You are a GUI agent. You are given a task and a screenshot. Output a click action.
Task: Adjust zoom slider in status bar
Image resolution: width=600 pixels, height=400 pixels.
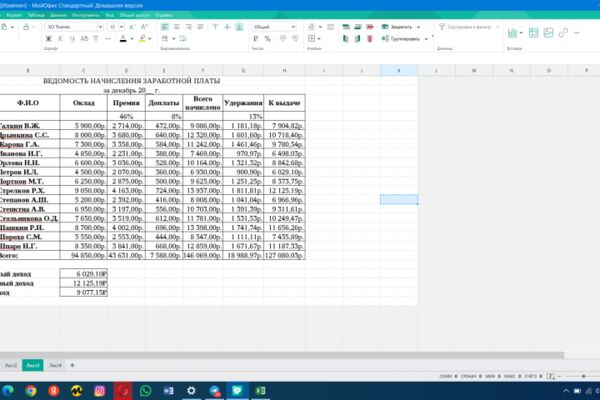pyautogui.click(x=583, y=377)
